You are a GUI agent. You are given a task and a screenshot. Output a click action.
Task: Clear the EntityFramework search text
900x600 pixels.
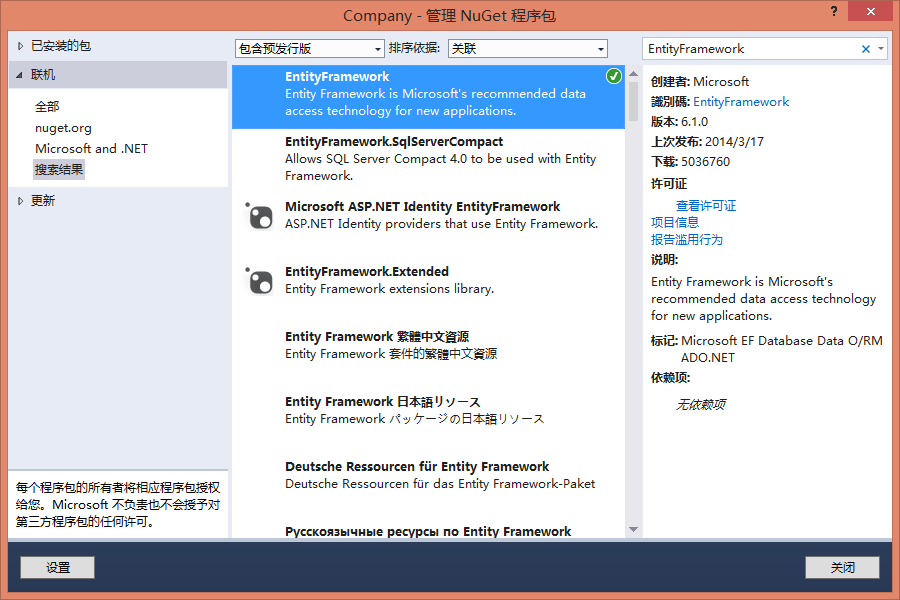pos(866,49)
